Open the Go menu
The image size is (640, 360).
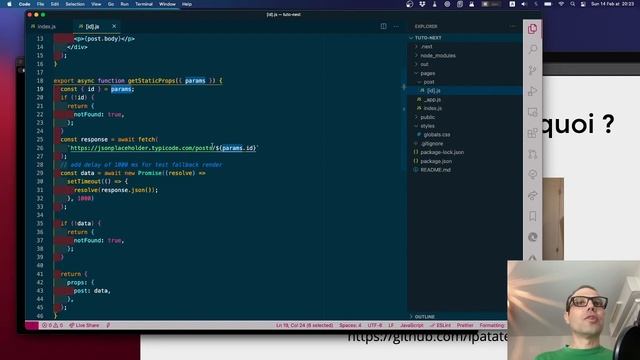tap(111, 4)
